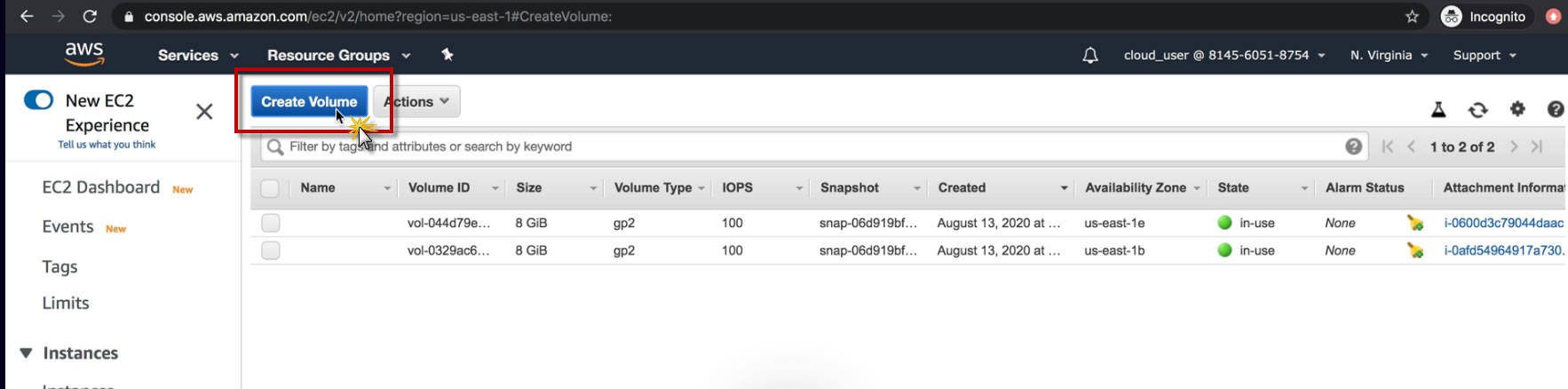Tick the select-all volumes header checkbox
This screenshot has height=389, width=1568.
pos(270,188)
